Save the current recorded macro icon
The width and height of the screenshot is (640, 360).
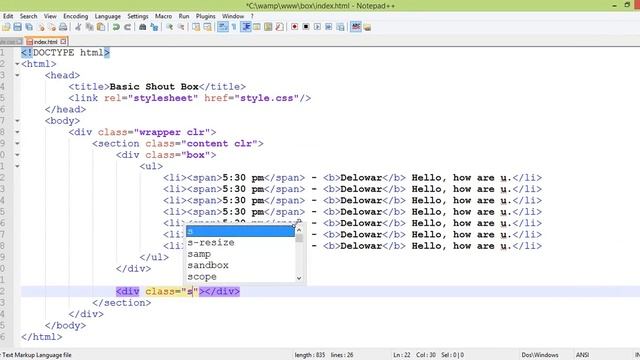[340, 27]
